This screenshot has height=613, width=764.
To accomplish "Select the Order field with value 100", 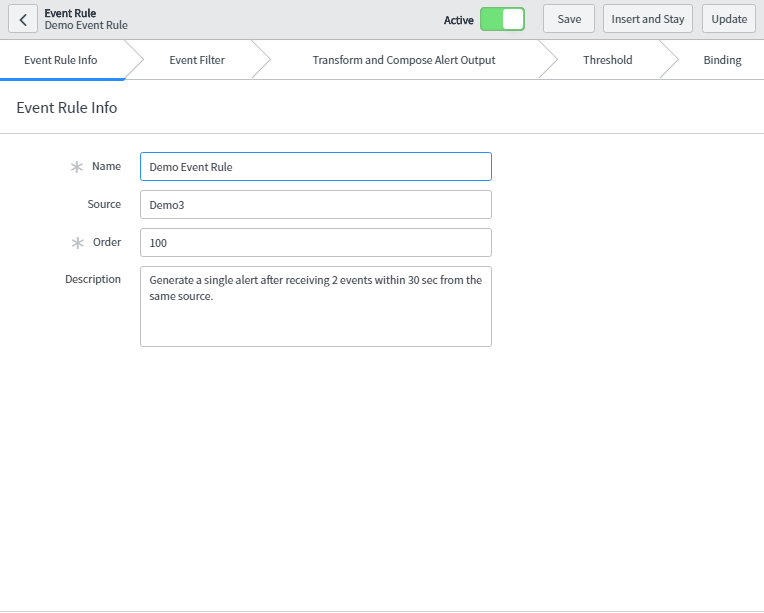I will pos(316,243).
